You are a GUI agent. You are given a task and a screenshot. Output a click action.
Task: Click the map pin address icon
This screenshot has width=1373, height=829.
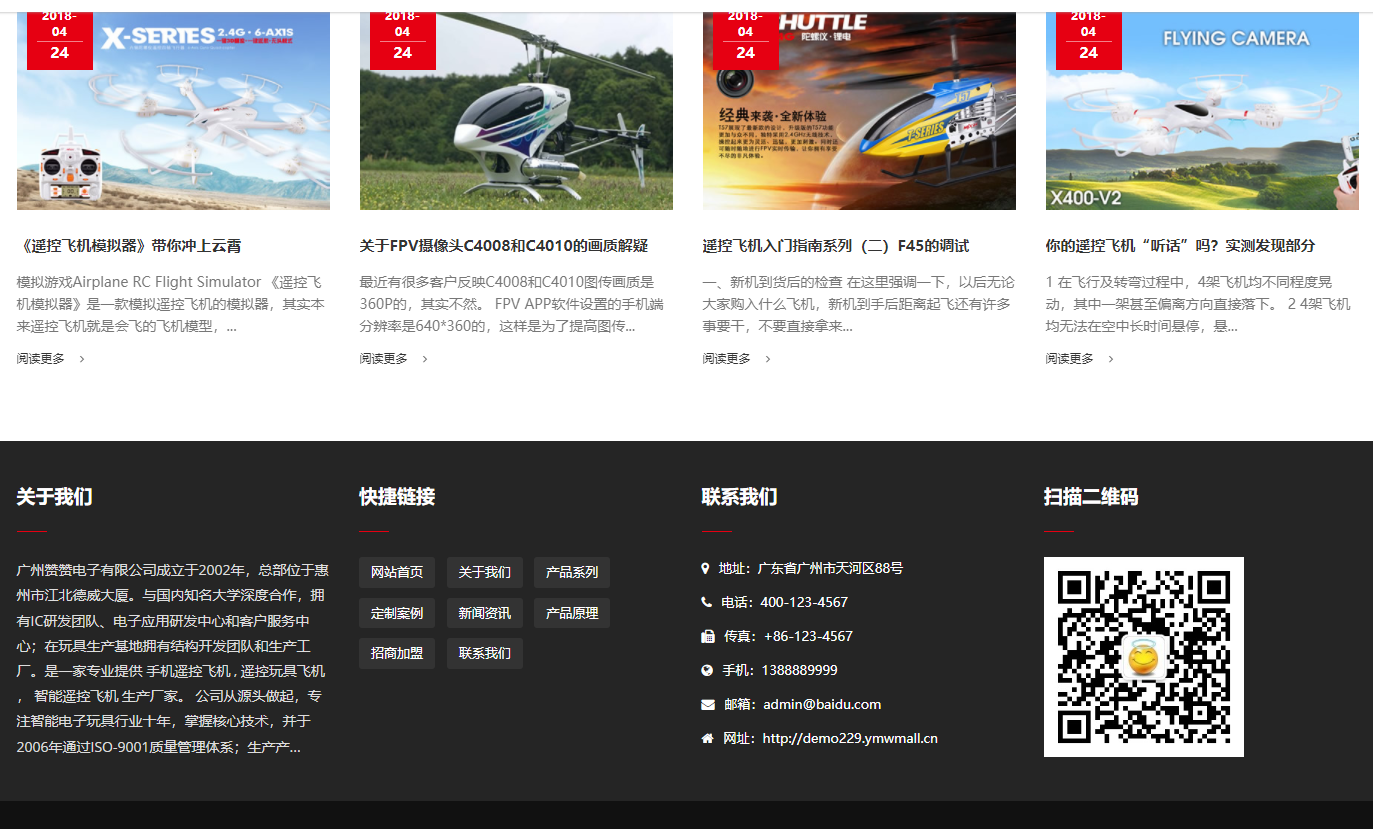point(706,568)
